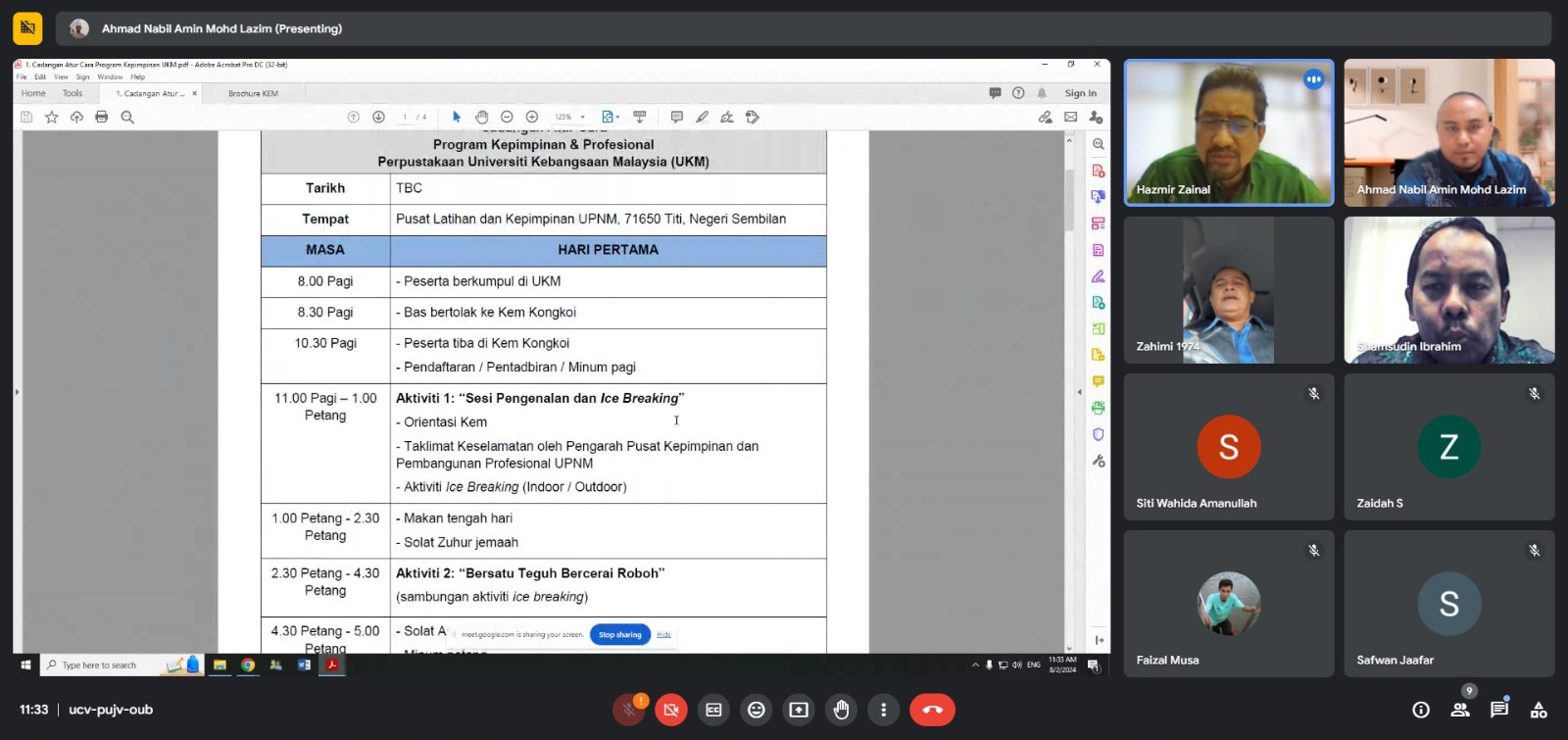1568x740 pixels.
Task: Click the presentation indicator icon at top-left
Action: coord(27,28)
